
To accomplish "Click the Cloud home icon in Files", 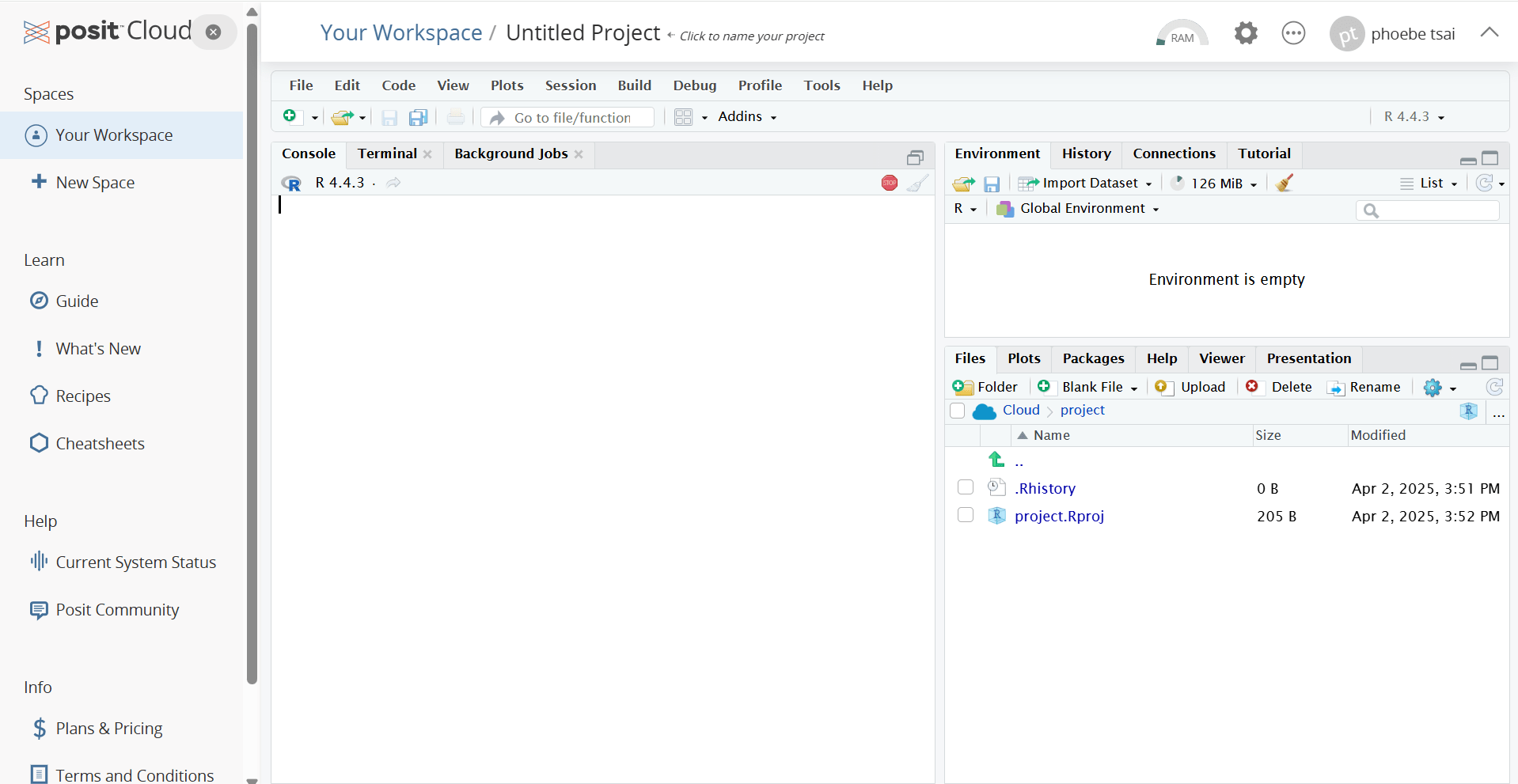I will pyautogui.click(x=984, y=411).
